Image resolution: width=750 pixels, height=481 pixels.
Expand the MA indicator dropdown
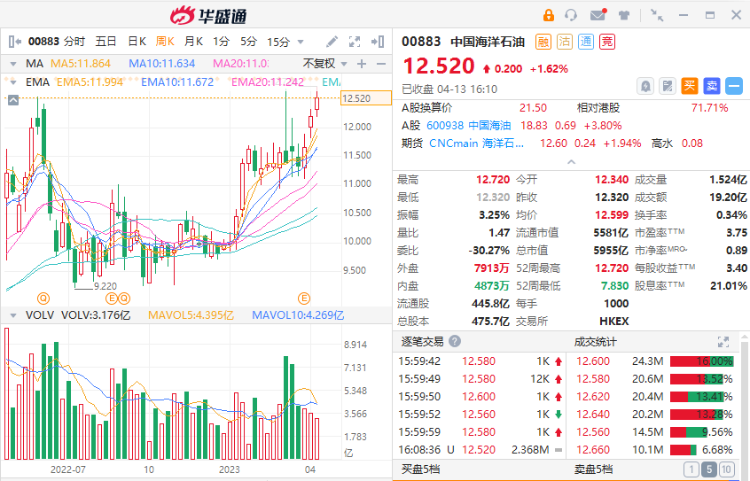coord(13,64)
